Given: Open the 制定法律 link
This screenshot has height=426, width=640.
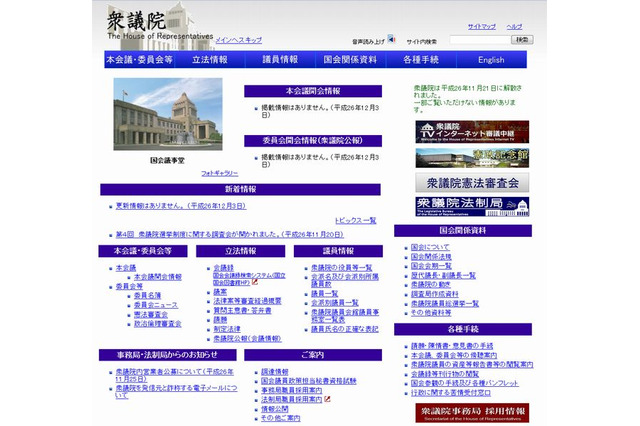Looking at the screenshot, I should pyautogui.click(x=227, y=329).
